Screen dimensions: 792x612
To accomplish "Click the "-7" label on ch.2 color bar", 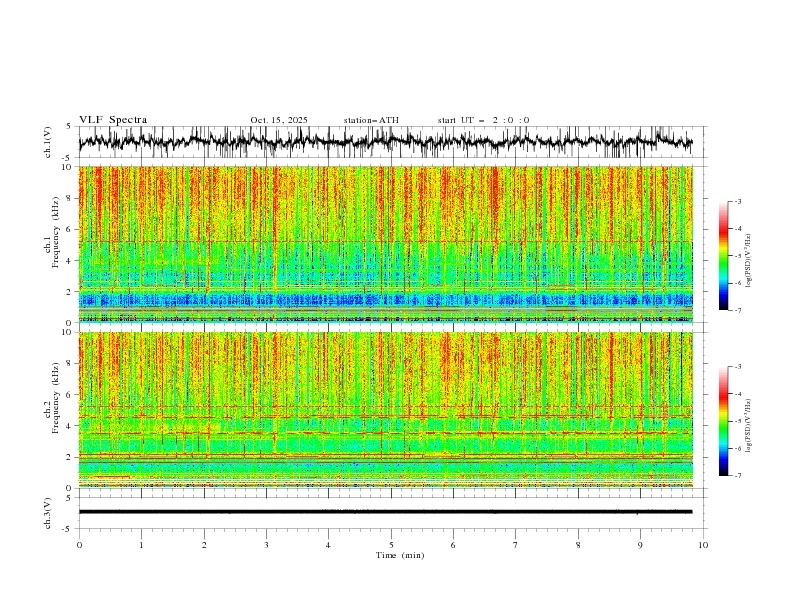I will tap(738, 476).
